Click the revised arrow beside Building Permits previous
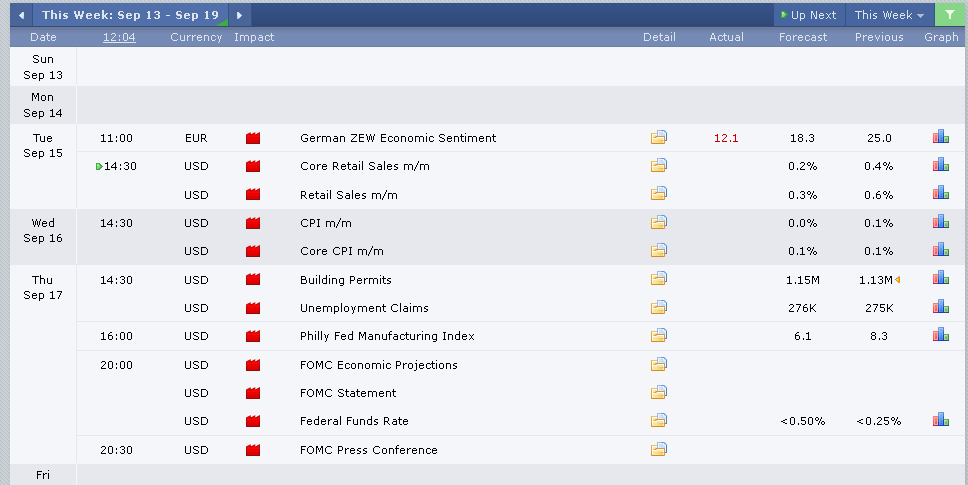The image size is (968, 485). (x=897, y=280)
